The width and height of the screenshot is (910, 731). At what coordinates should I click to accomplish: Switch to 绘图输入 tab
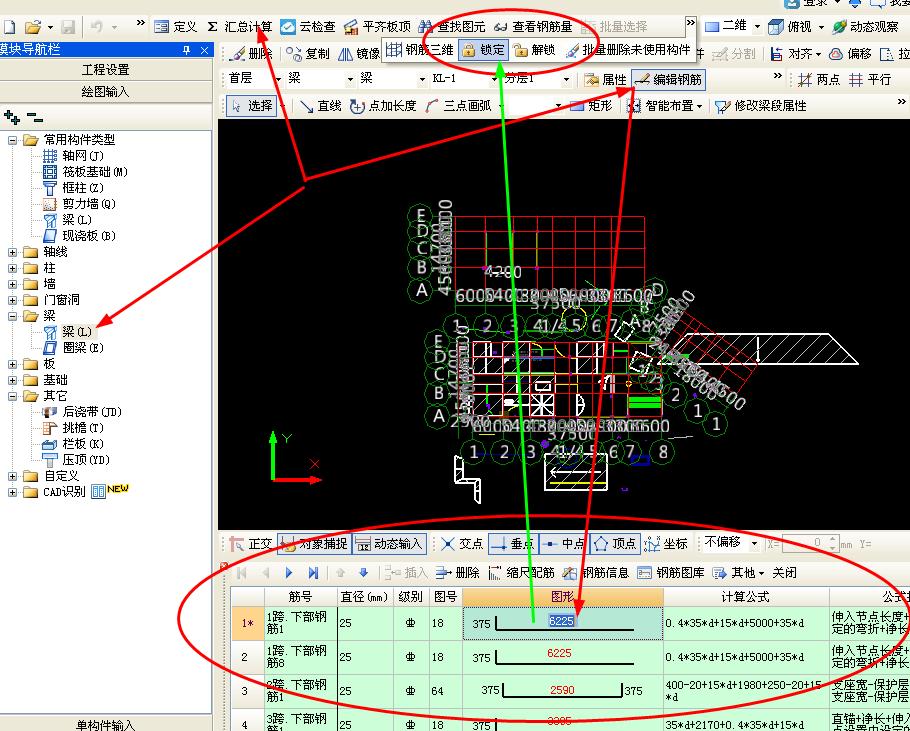(x=106, y=91)
